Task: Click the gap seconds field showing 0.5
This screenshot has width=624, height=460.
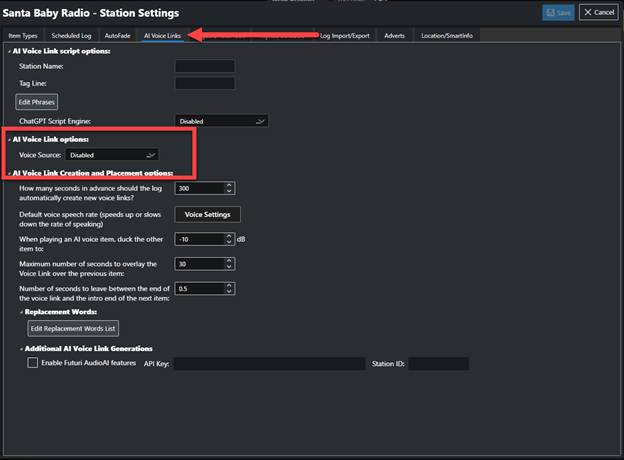Action: tap(200, 288)
